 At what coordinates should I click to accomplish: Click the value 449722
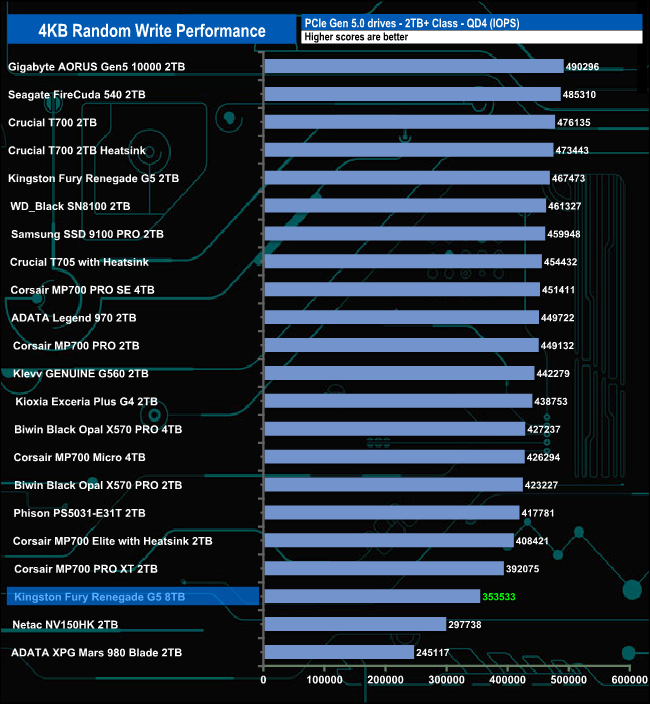click(x=558, y=318)
